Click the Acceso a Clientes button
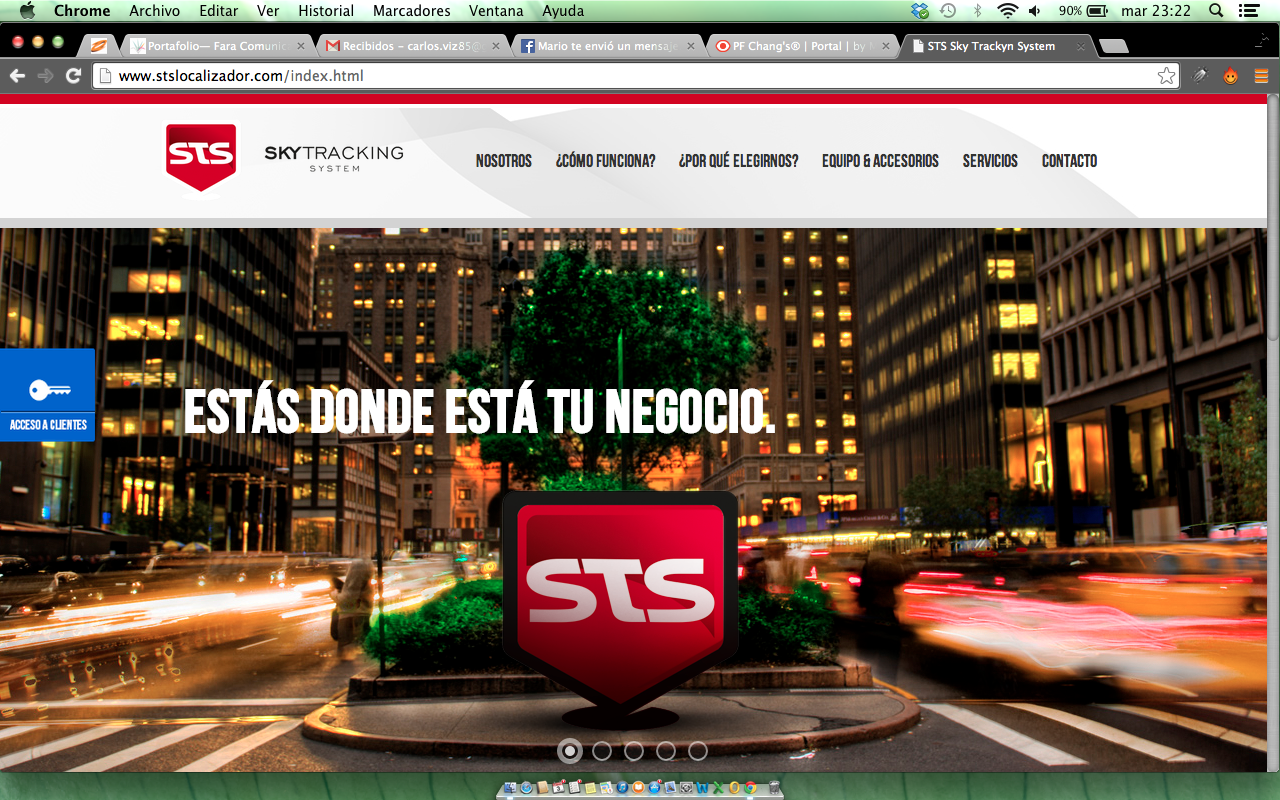The image size is (1280, 800). 48,395
